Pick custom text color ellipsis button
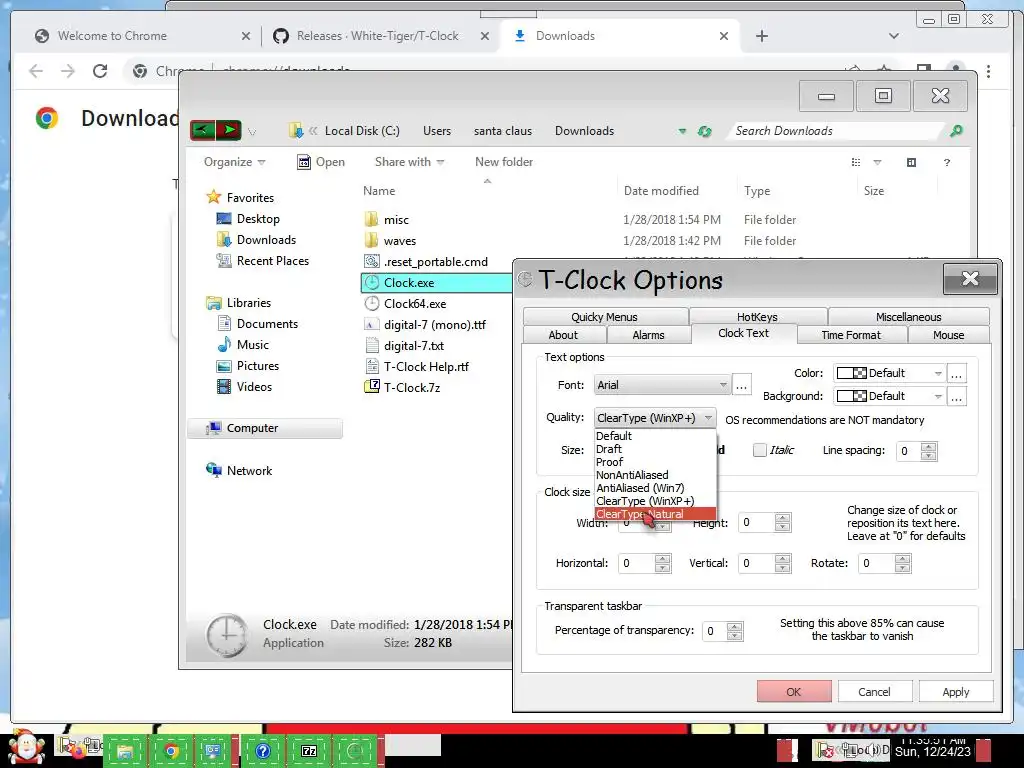The height and width of the screenshot is (768, 1024). point(956,374)
